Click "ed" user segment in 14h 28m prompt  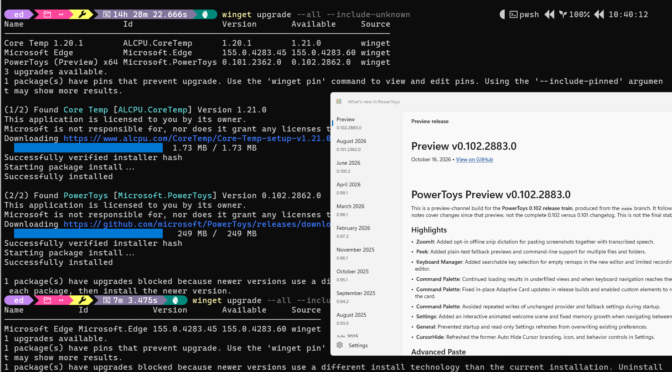coord(19,15)
